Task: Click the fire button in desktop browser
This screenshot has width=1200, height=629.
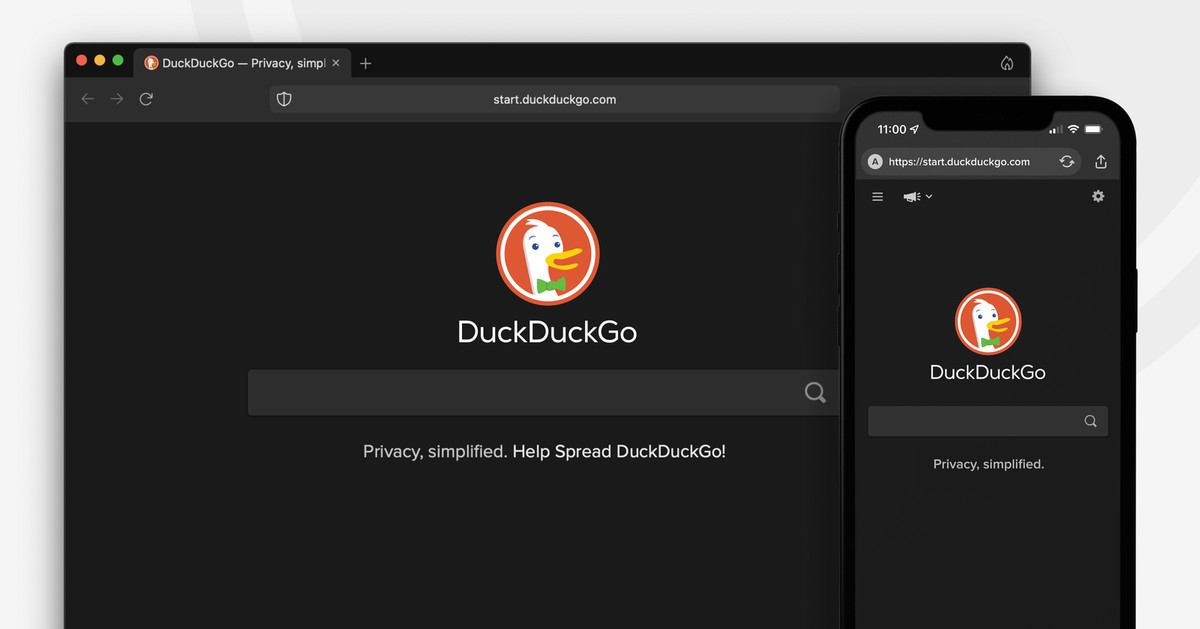Action: click(1007, 63)
